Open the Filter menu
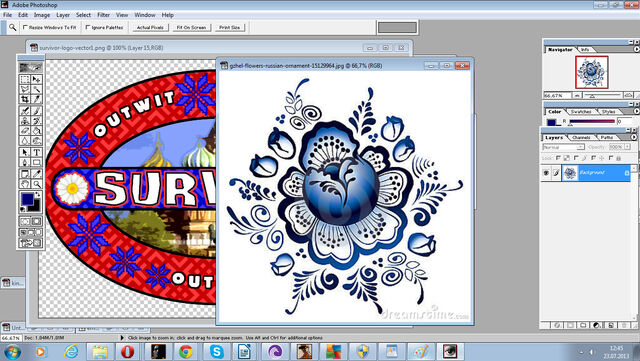640x361 pixels. 103,15
